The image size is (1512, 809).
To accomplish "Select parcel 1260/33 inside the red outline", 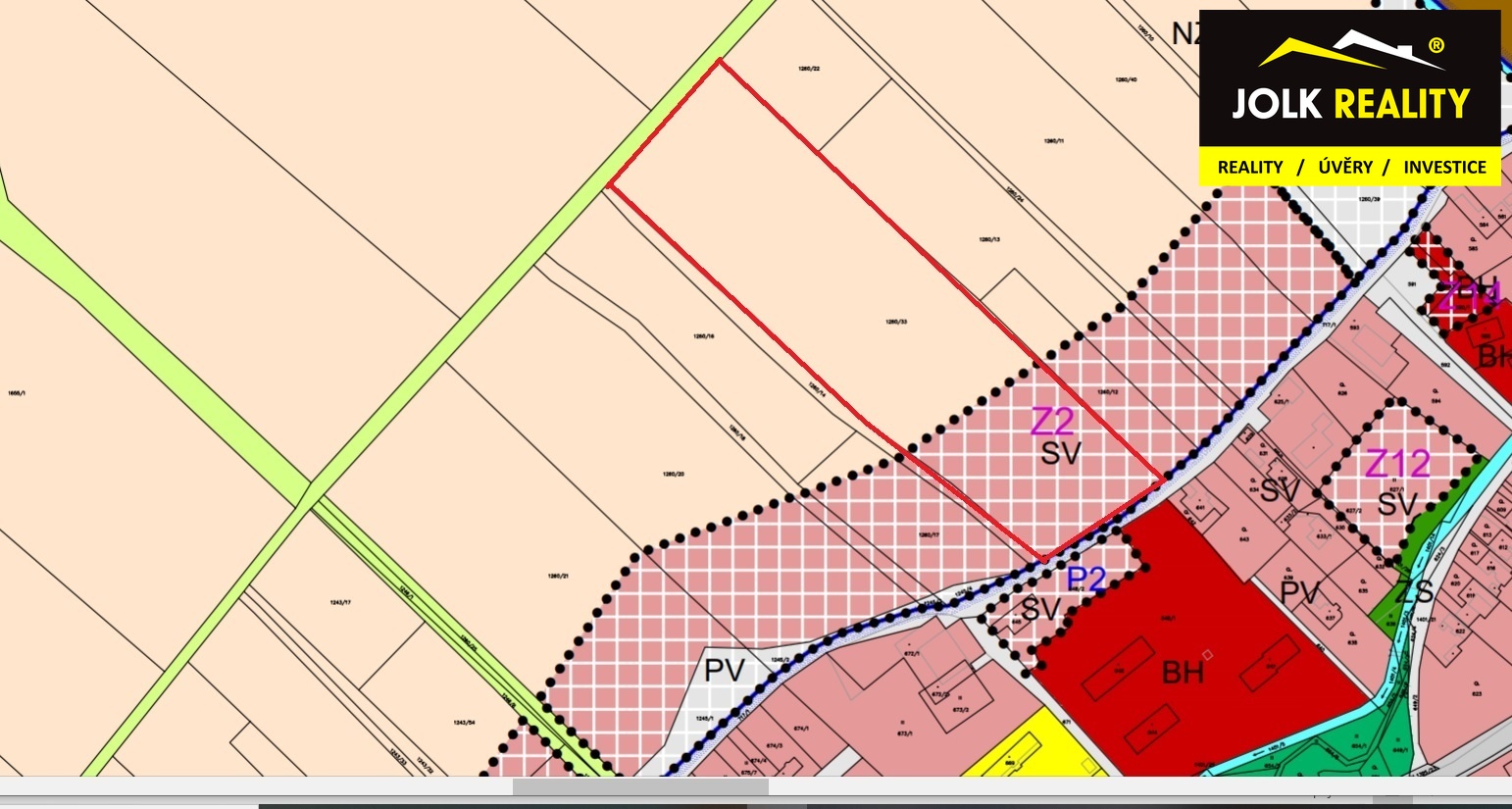I will [x=895, y=321].
